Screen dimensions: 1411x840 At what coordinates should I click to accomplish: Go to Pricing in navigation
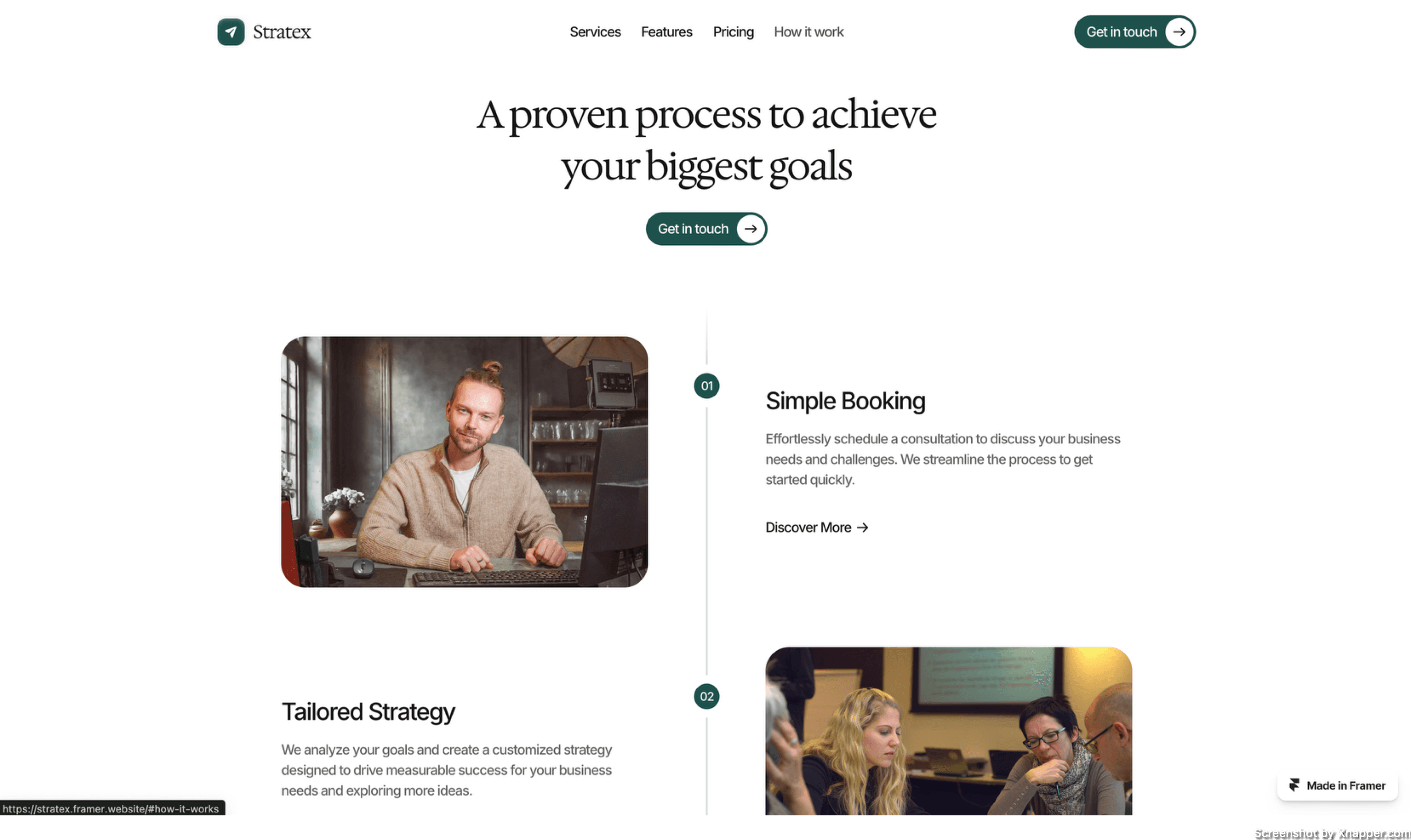click(733, 32)
